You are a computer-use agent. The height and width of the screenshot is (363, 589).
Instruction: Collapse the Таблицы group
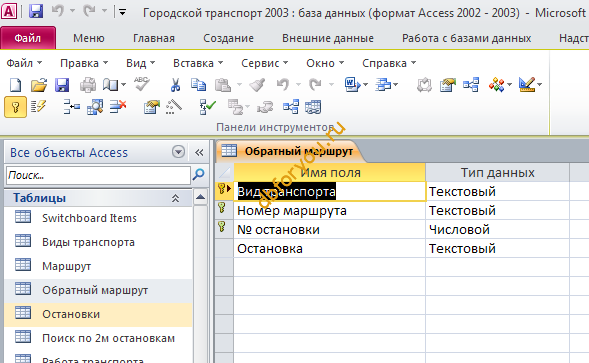coord(175,198)
